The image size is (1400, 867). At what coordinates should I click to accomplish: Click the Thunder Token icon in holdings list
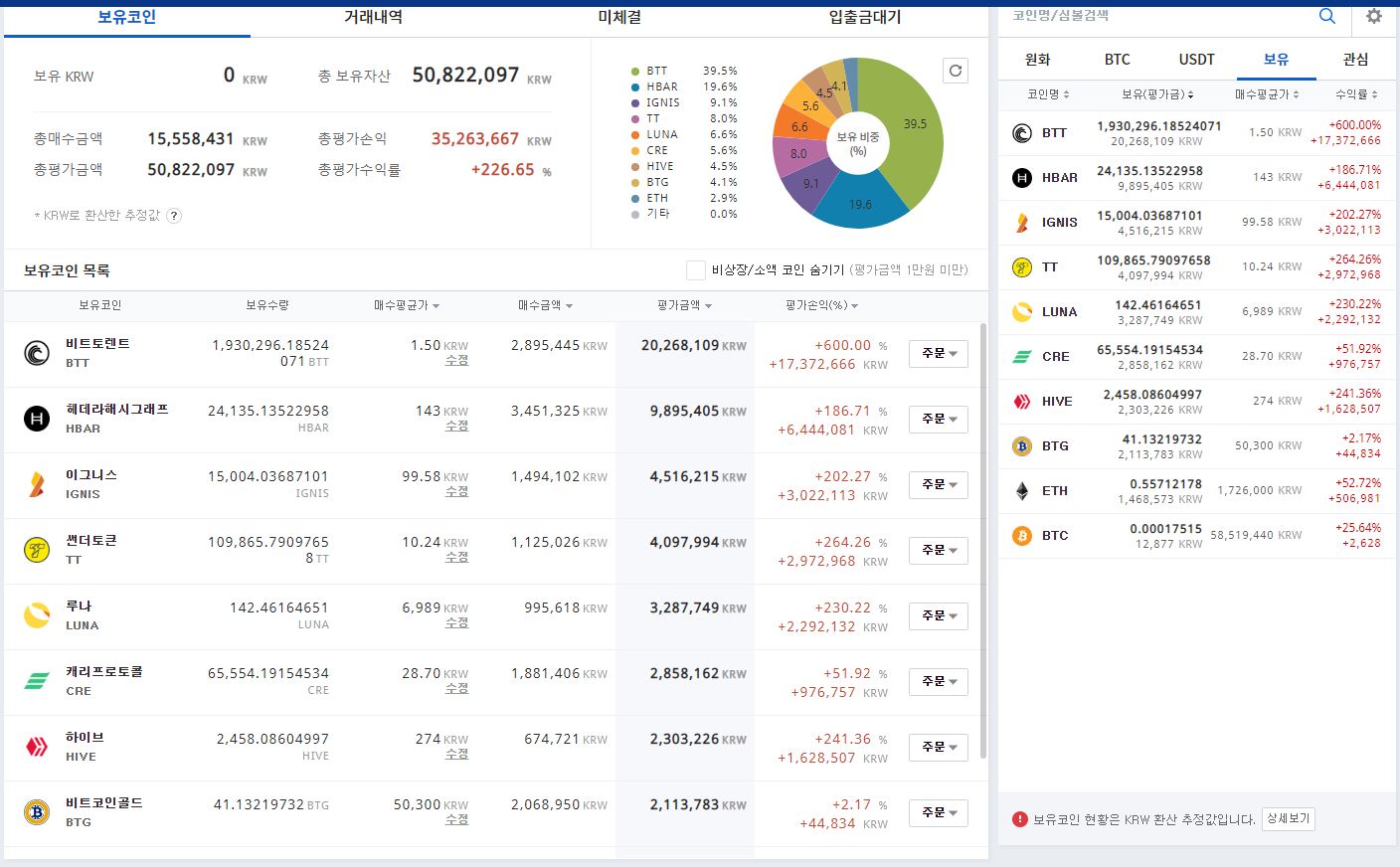click(37, 550)
